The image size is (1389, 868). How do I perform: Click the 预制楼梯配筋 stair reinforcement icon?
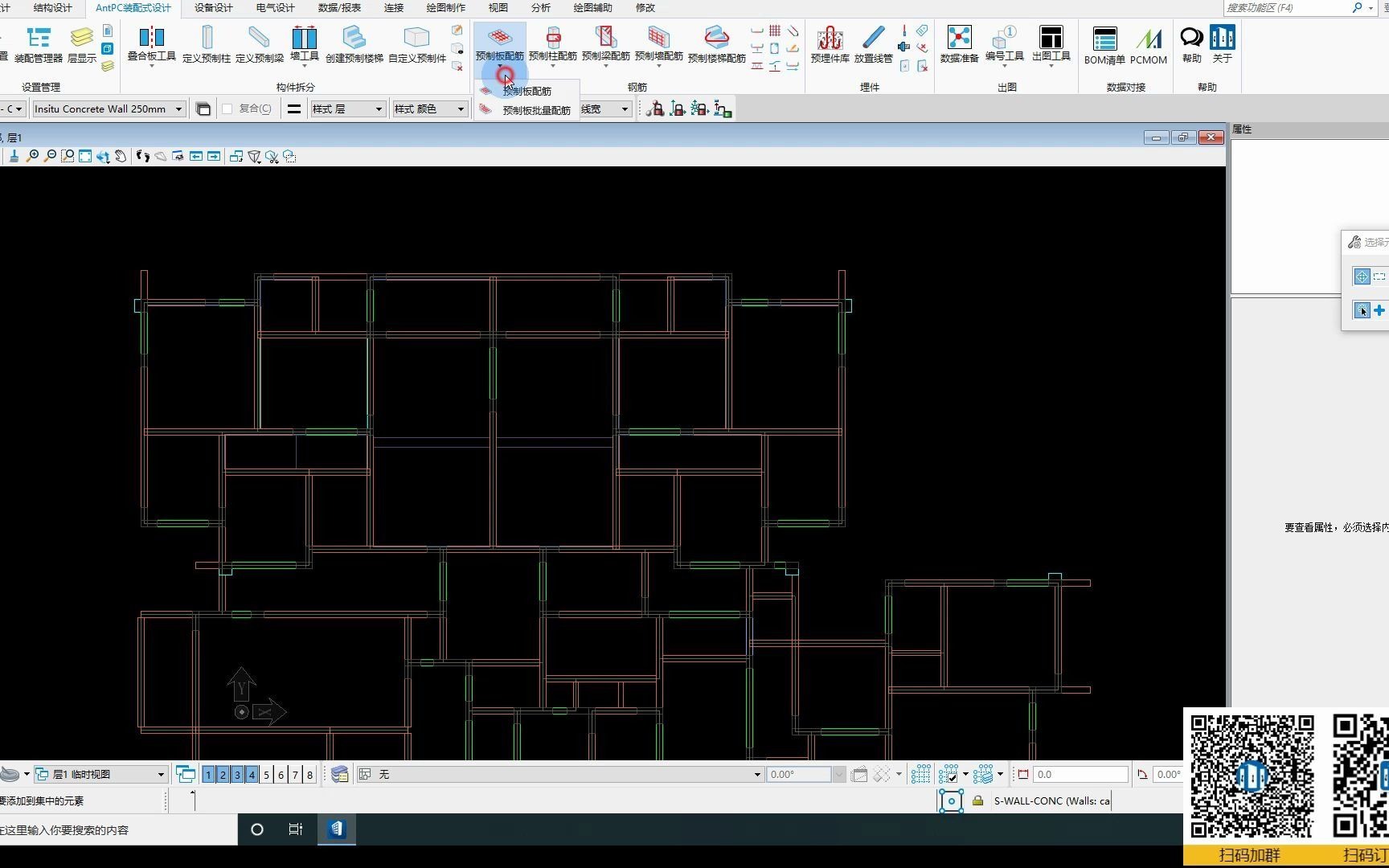click(x=717, y=37)
